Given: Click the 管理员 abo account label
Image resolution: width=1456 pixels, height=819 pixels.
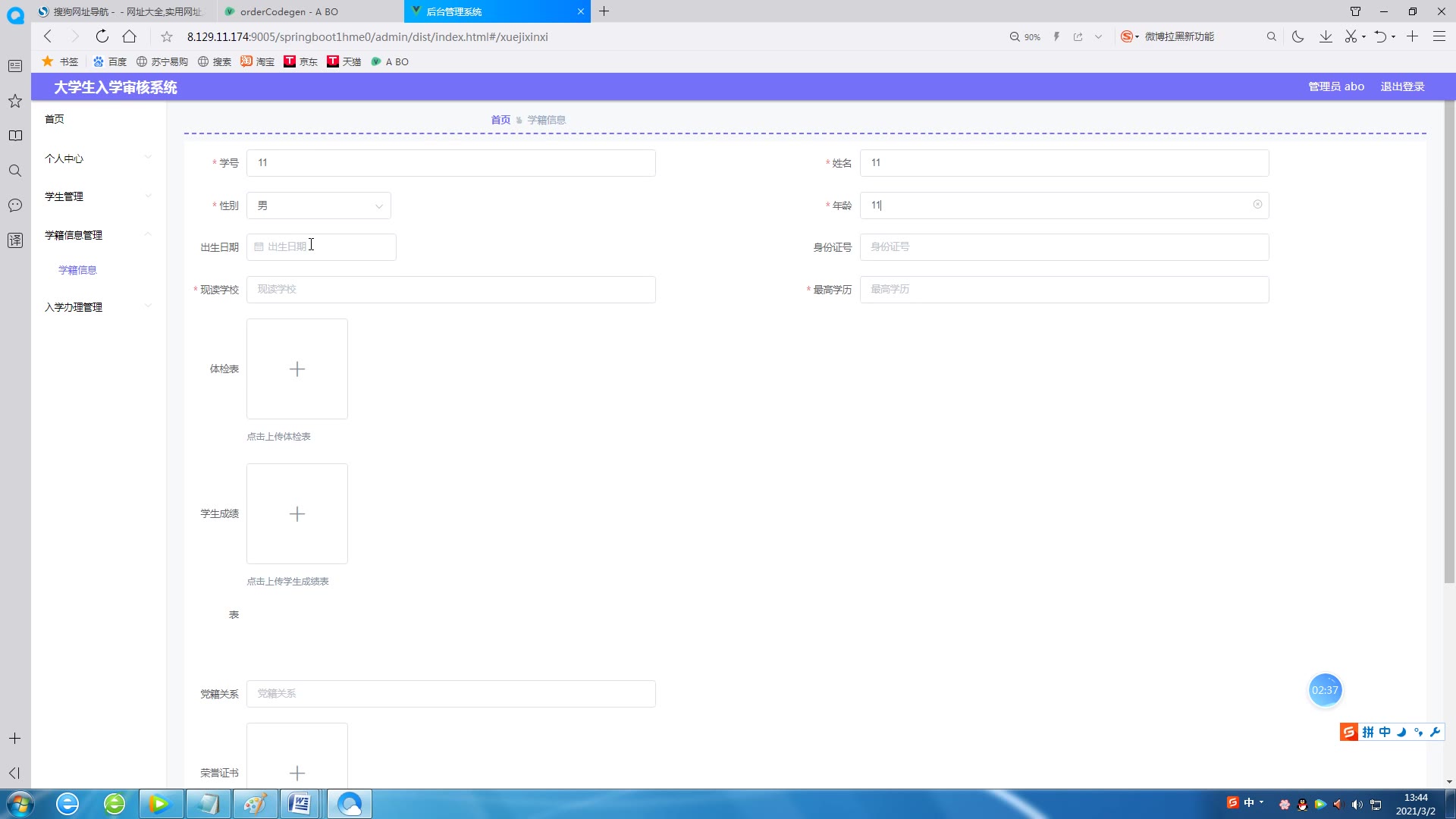Looking at the screenshot, I should [1336, 86].
